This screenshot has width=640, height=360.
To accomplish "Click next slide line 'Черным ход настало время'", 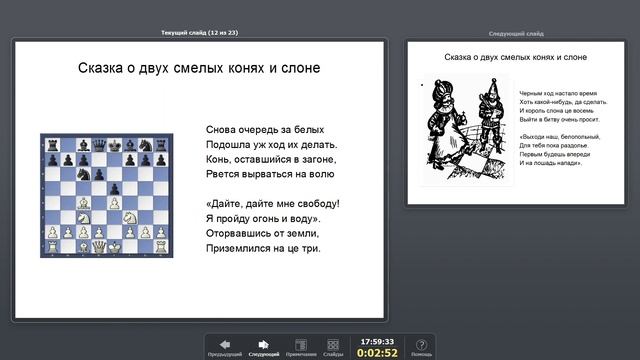I will (558, 93).
